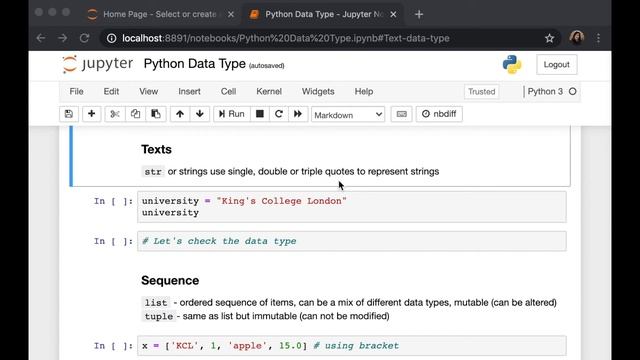640x360 pixels.
Task: Open cell type dropdown showing Markdown
Action: pos(348,115)
